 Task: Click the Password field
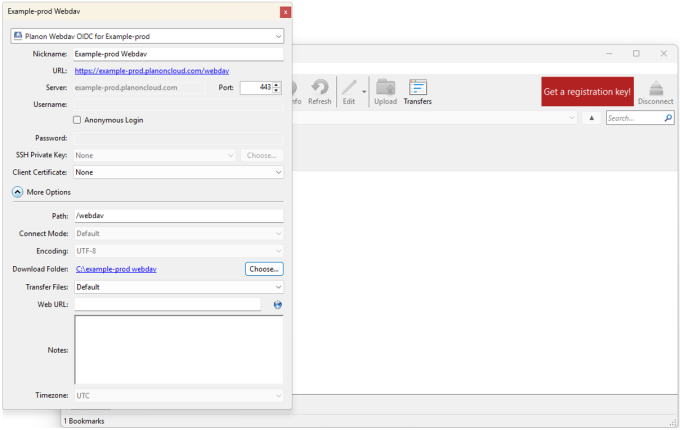(x=178, y=138)
